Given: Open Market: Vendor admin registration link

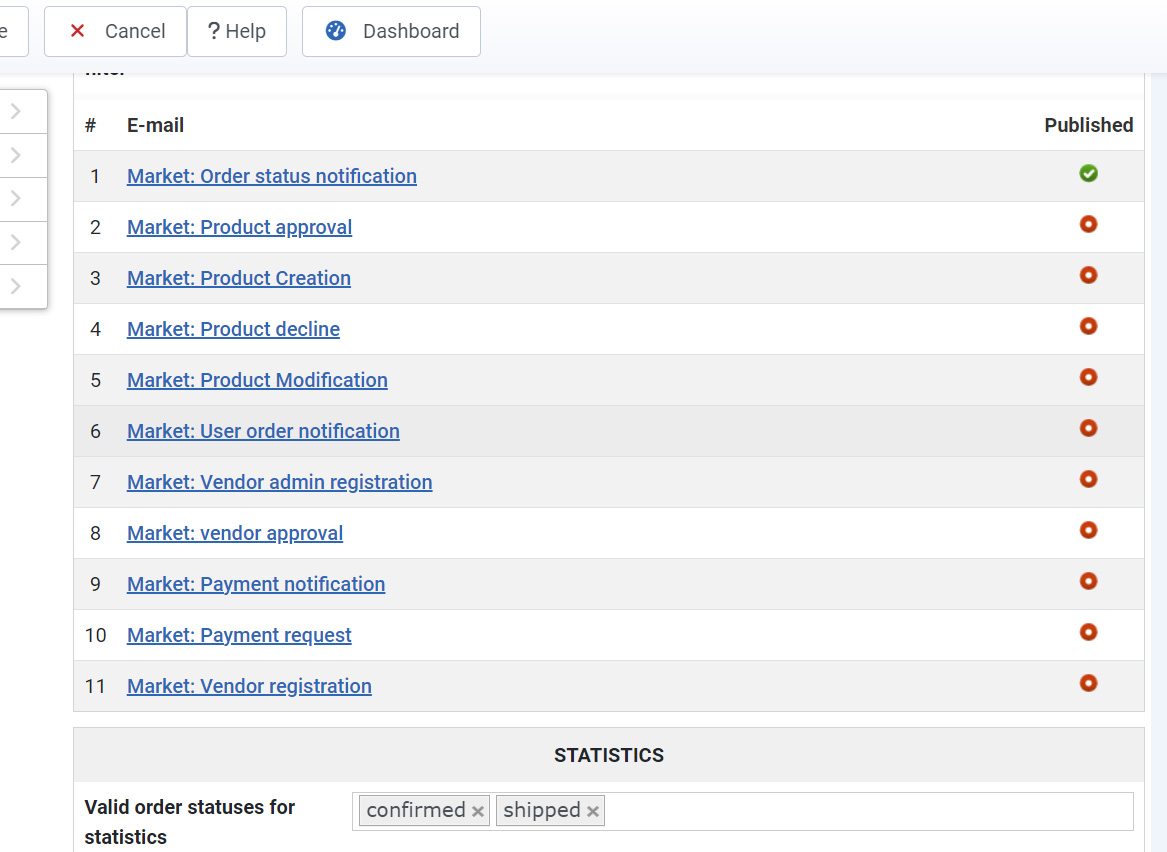Looking at the screenshot, I should pyautogui.click(x=279, y=482).
